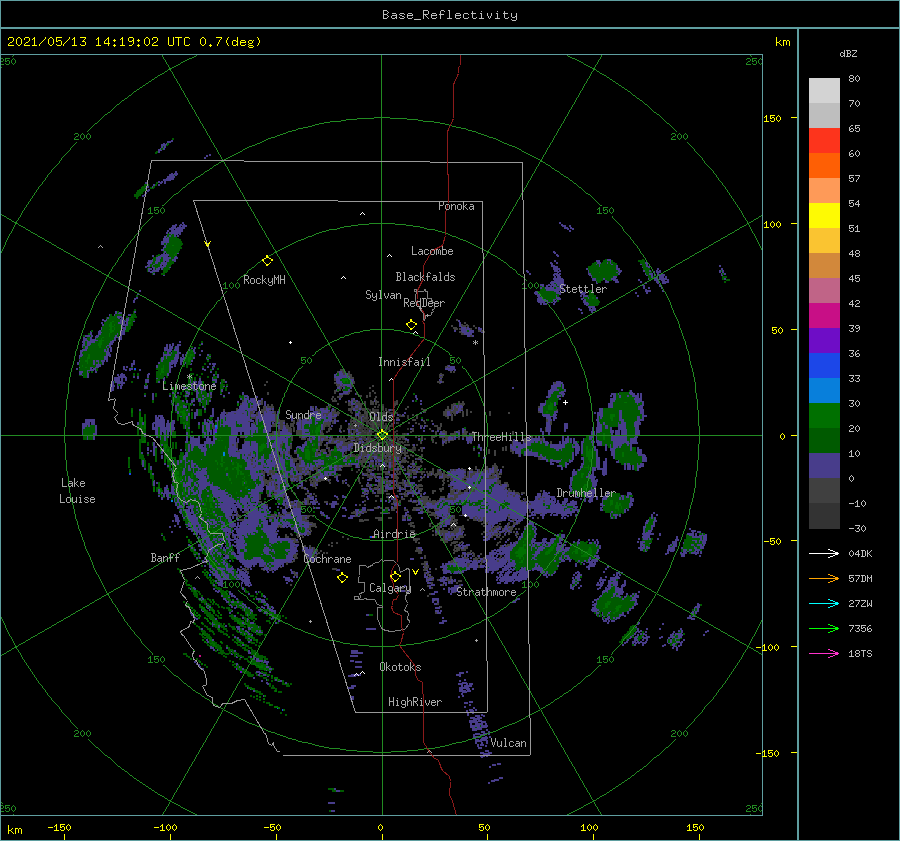The image size is (900, 841).
Task: Click the bright green swatch between 30 and 20
Action: pos(824,416)
